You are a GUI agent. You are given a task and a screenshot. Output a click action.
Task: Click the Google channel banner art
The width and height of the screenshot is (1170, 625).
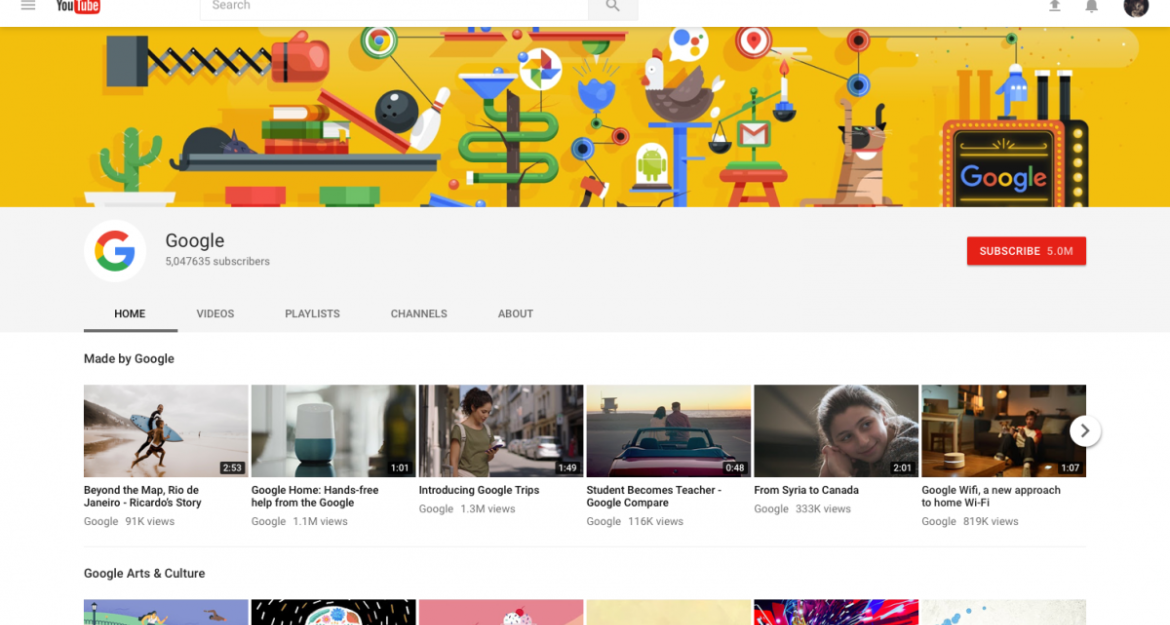pyautogui.click(x=585, y=117)
